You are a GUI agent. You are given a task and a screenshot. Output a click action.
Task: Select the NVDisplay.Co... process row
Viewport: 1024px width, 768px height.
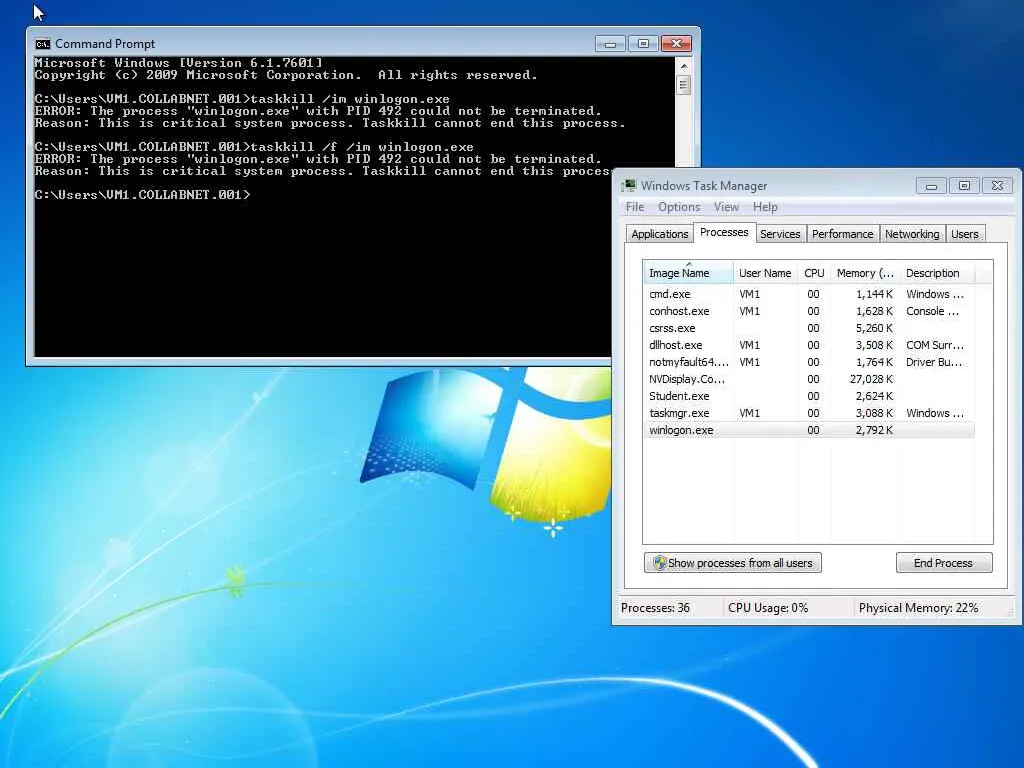pos(808,379)
